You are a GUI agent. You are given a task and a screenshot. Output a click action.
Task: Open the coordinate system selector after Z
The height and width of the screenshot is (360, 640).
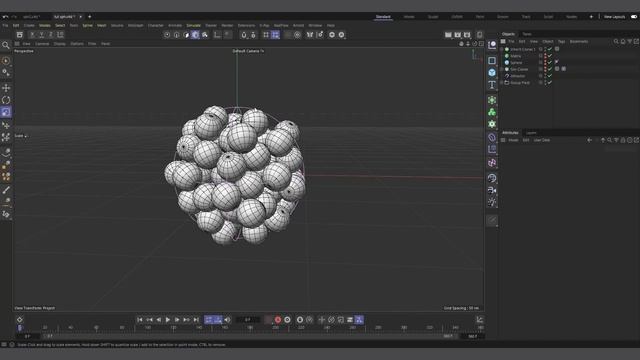point(60,35)
